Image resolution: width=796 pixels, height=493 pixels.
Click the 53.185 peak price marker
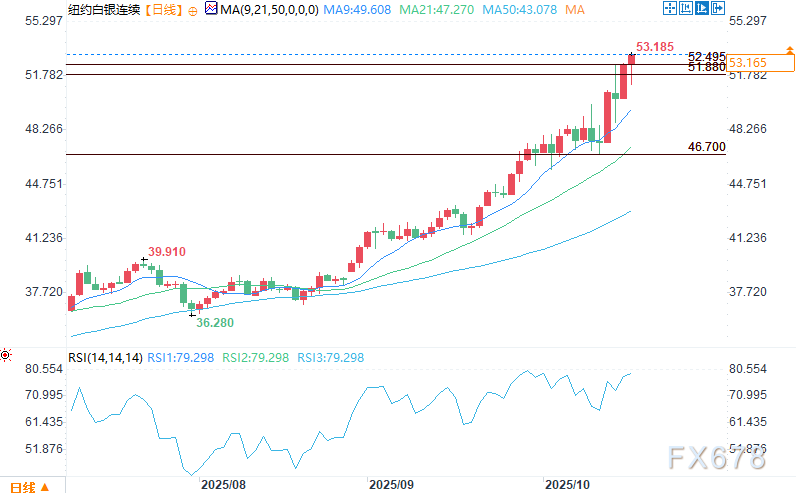(655, 46)
